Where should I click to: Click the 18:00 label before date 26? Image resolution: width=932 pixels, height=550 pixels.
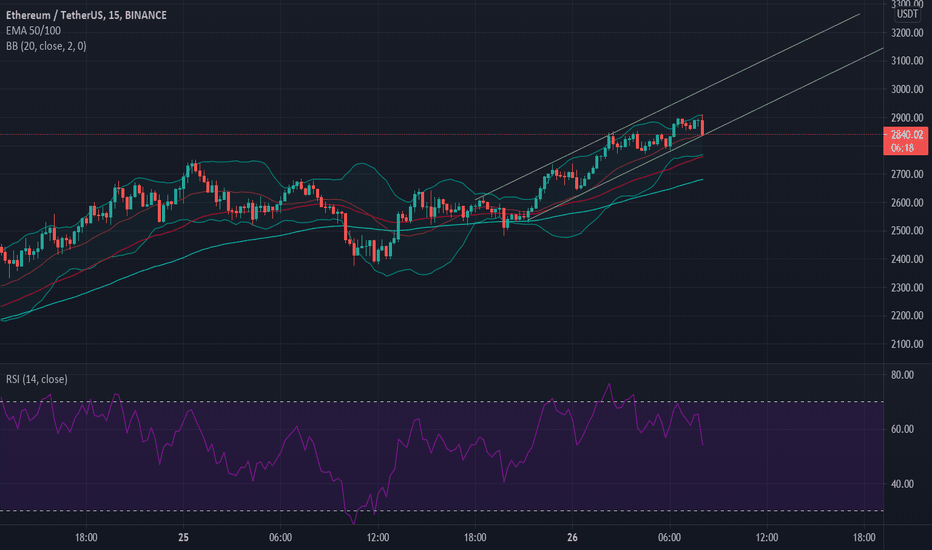475,538
